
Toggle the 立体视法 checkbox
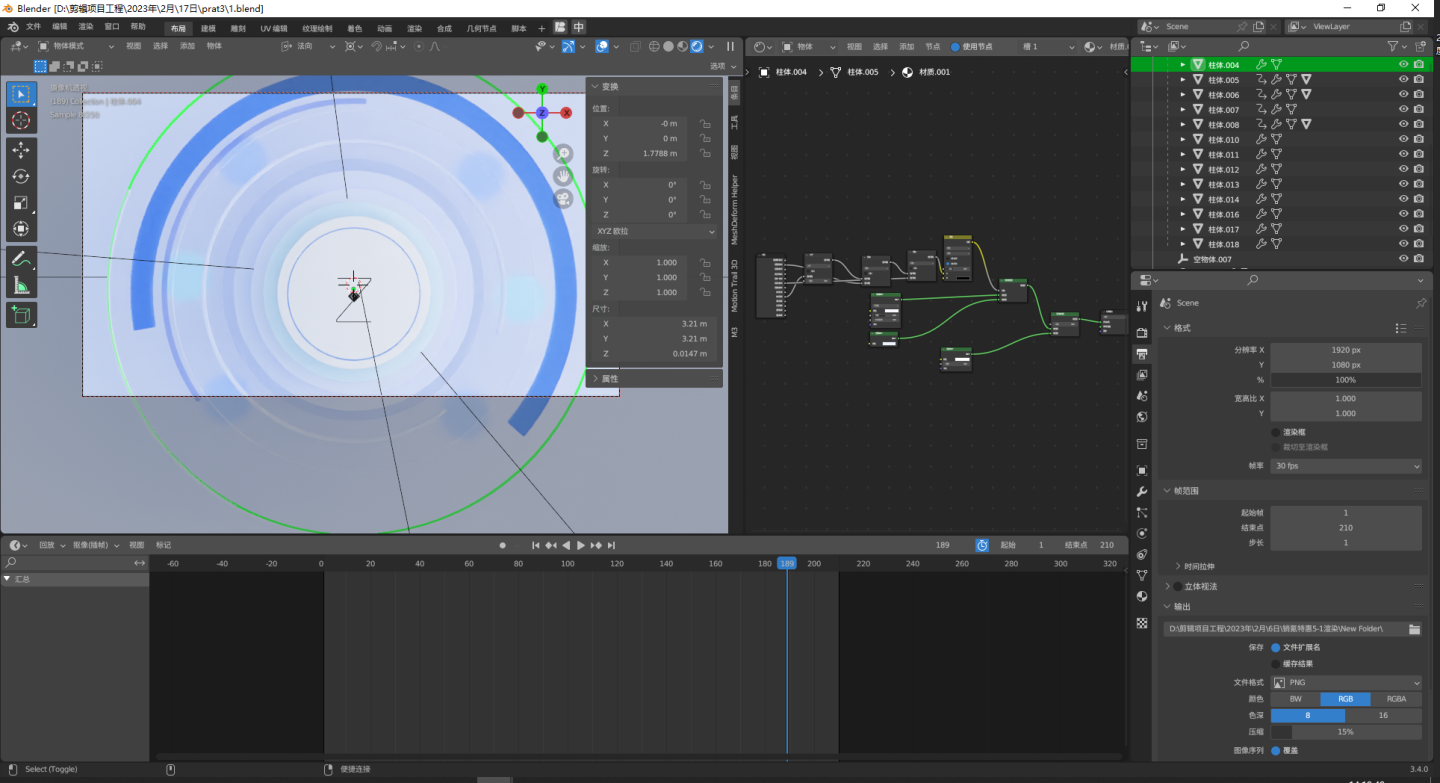[1178, 586]
